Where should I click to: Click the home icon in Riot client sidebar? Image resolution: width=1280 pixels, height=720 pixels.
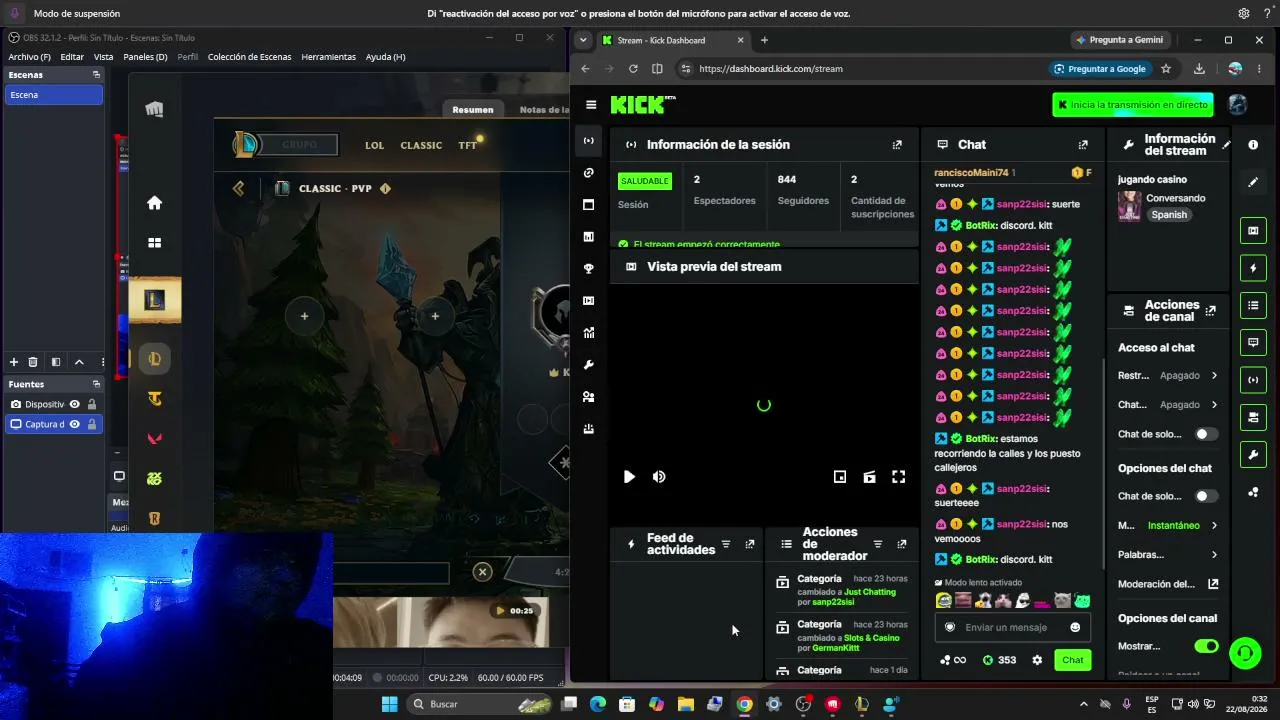pos(154,203)
